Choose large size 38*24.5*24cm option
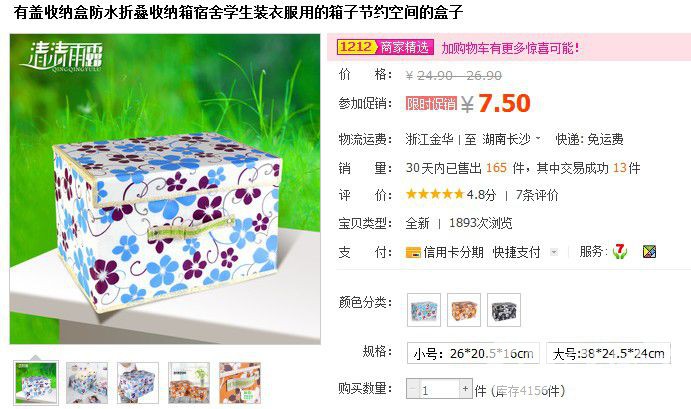The height and width of the screenshot is (409, 691). [x=608, y=353]
